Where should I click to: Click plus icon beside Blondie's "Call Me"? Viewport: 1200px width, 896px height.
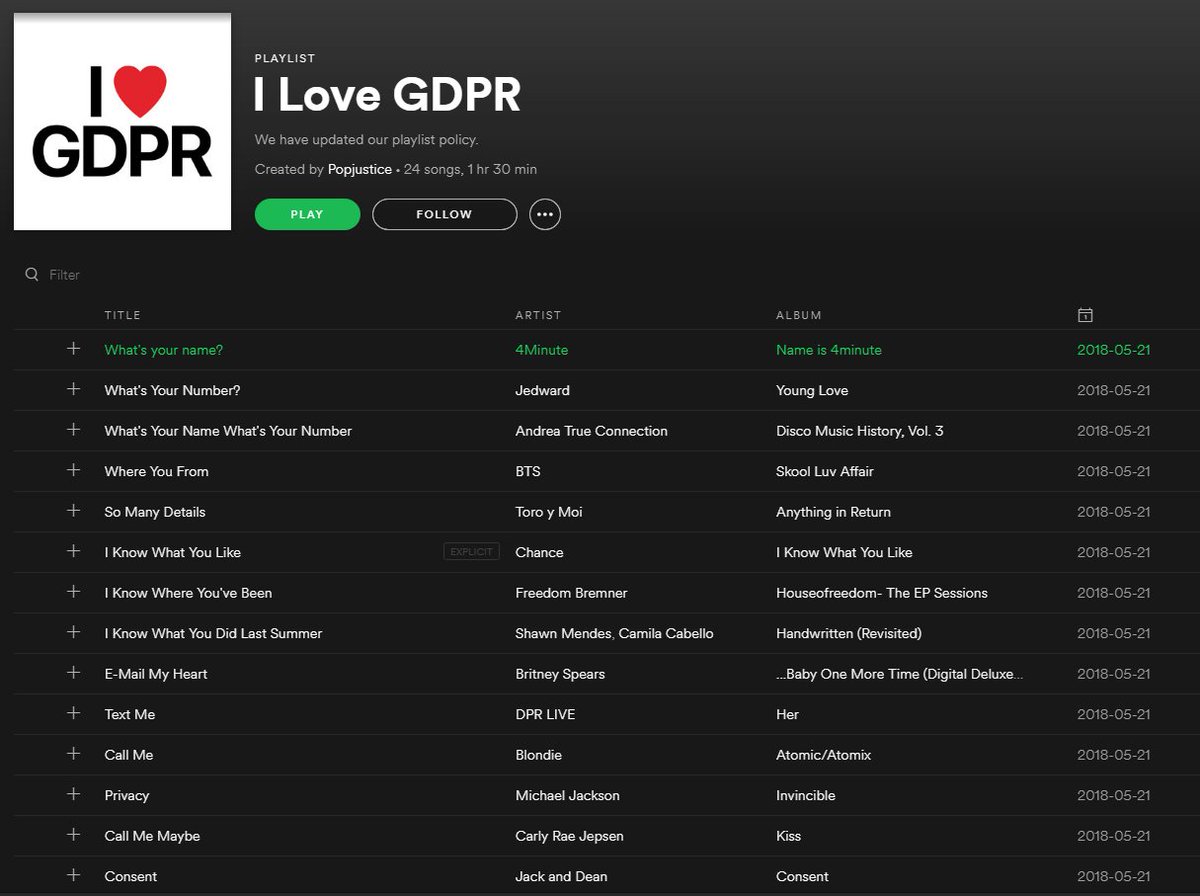tap(73, 754)
